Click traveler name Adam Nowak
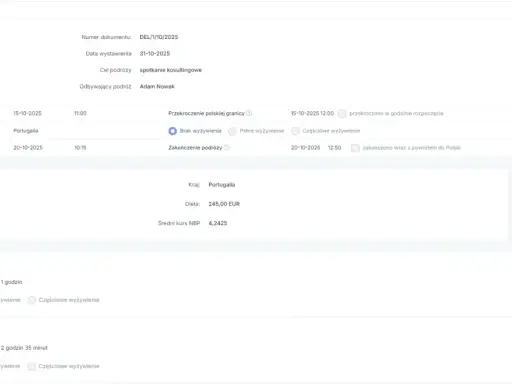 (x=157, y=86)
